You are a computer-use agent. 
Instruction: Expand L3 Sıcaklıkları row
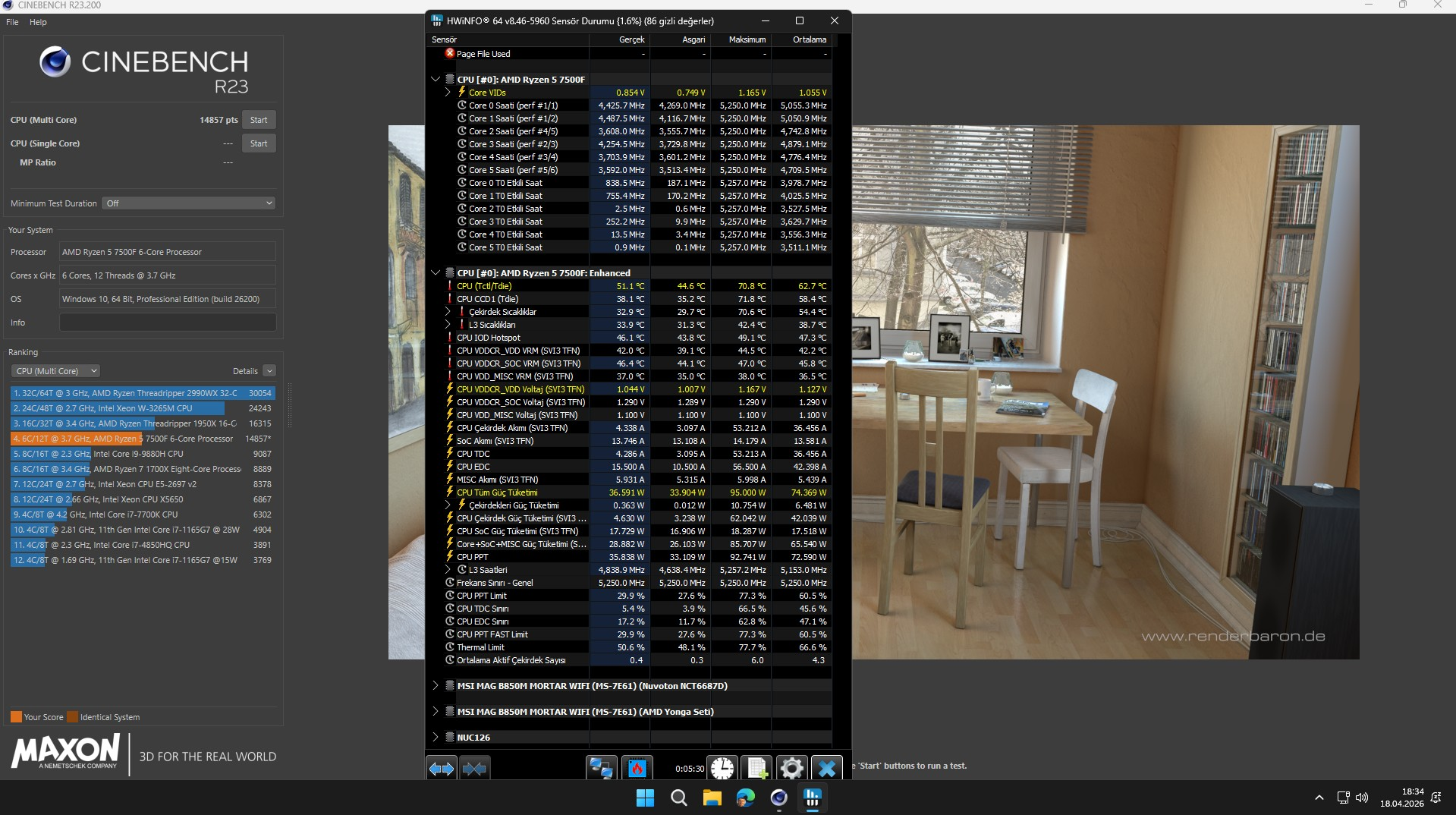448,325
